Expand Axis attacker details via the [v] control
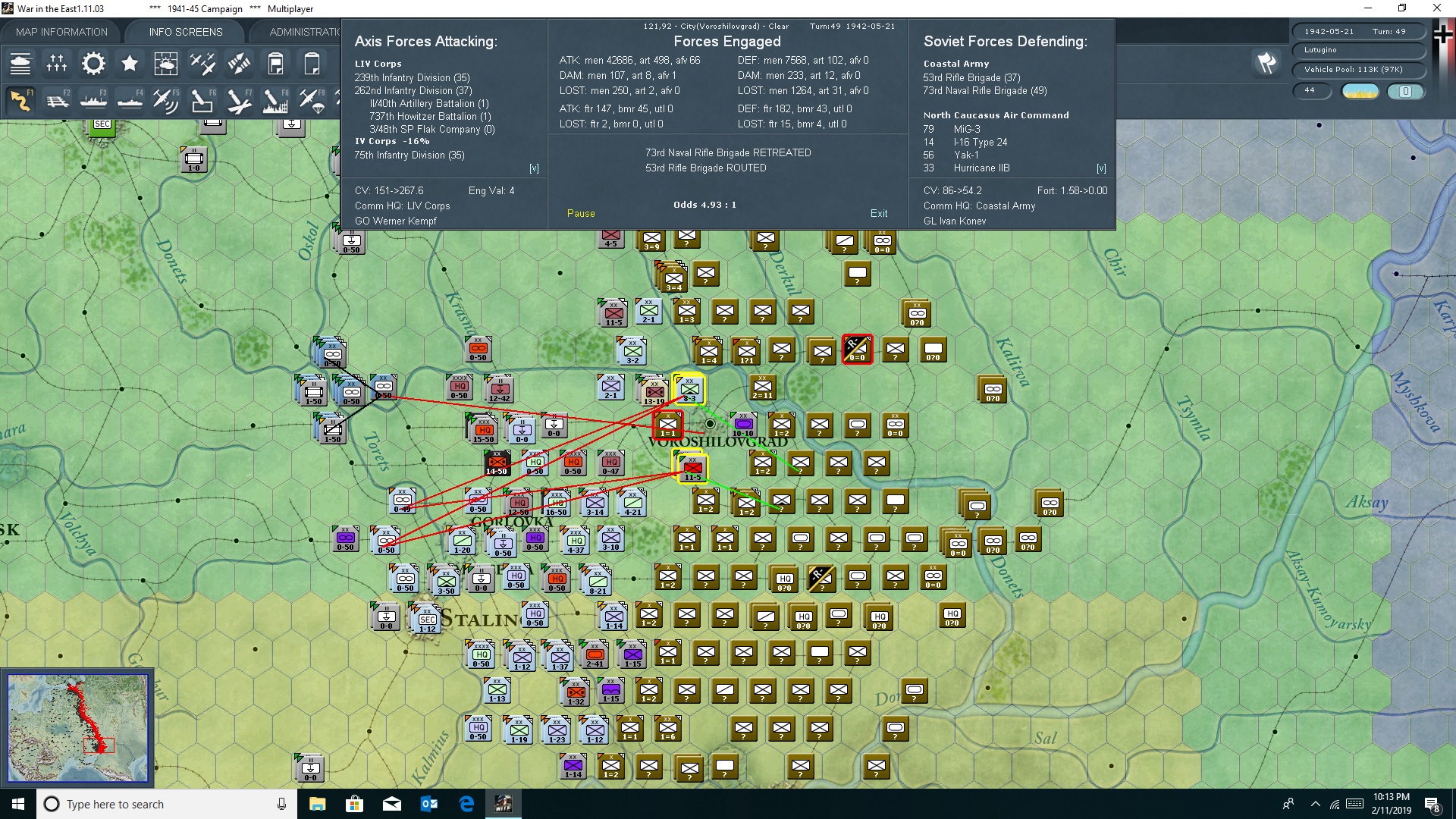The width and height of the screenshot is (1456, 819). click(x=535, y=168)
